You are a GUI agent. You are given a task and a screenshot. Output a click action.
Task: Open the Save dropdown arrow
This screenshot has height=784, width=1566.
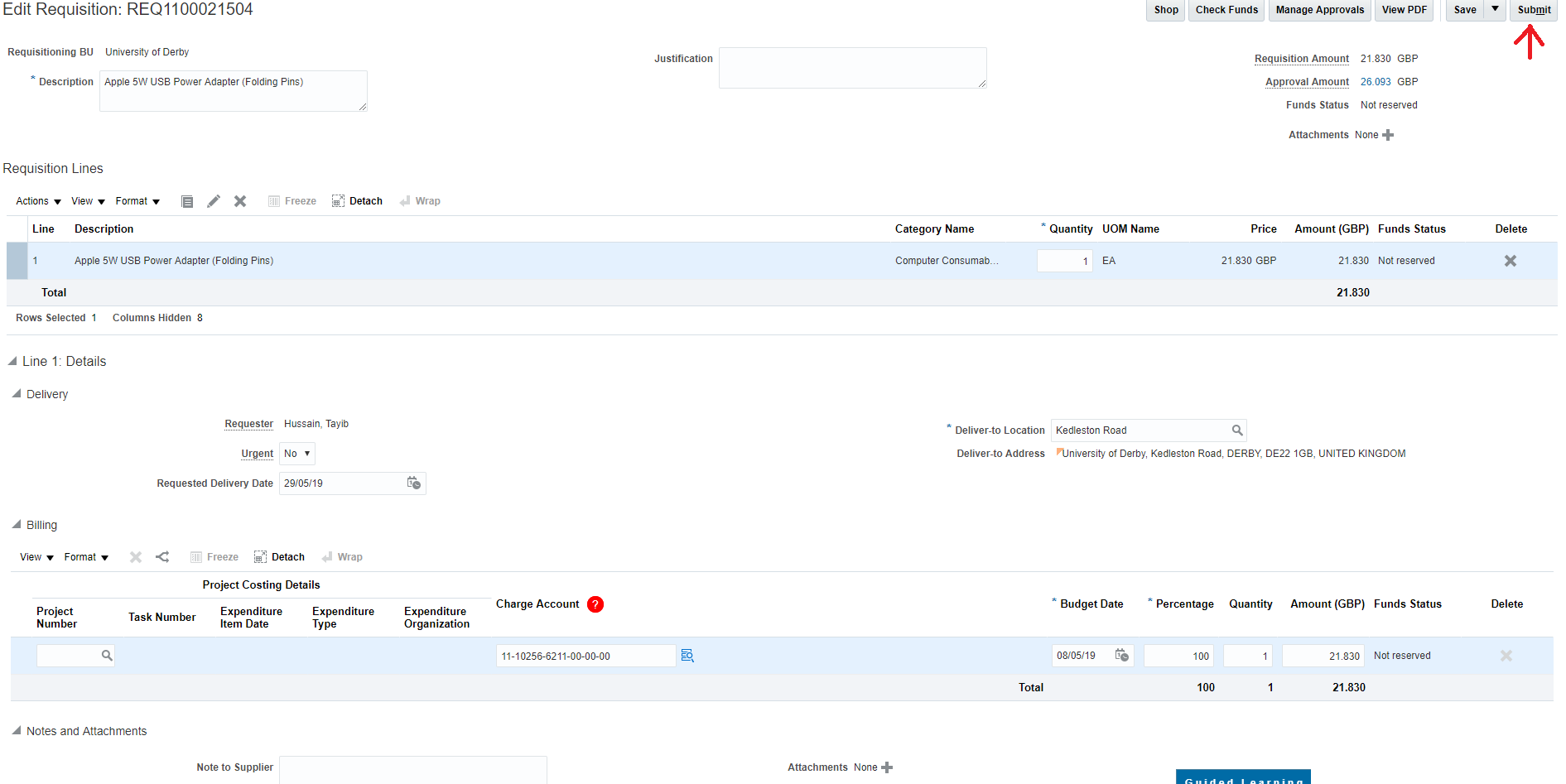[x=1495, y=9]
